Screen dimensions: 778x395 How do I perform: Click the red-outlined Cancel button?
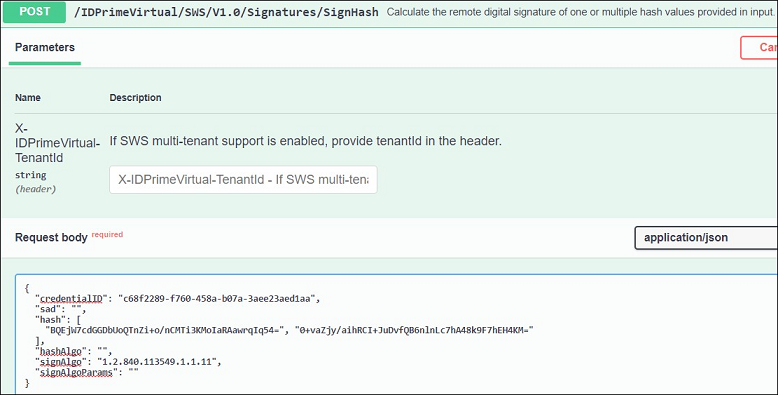coord(759,48)
